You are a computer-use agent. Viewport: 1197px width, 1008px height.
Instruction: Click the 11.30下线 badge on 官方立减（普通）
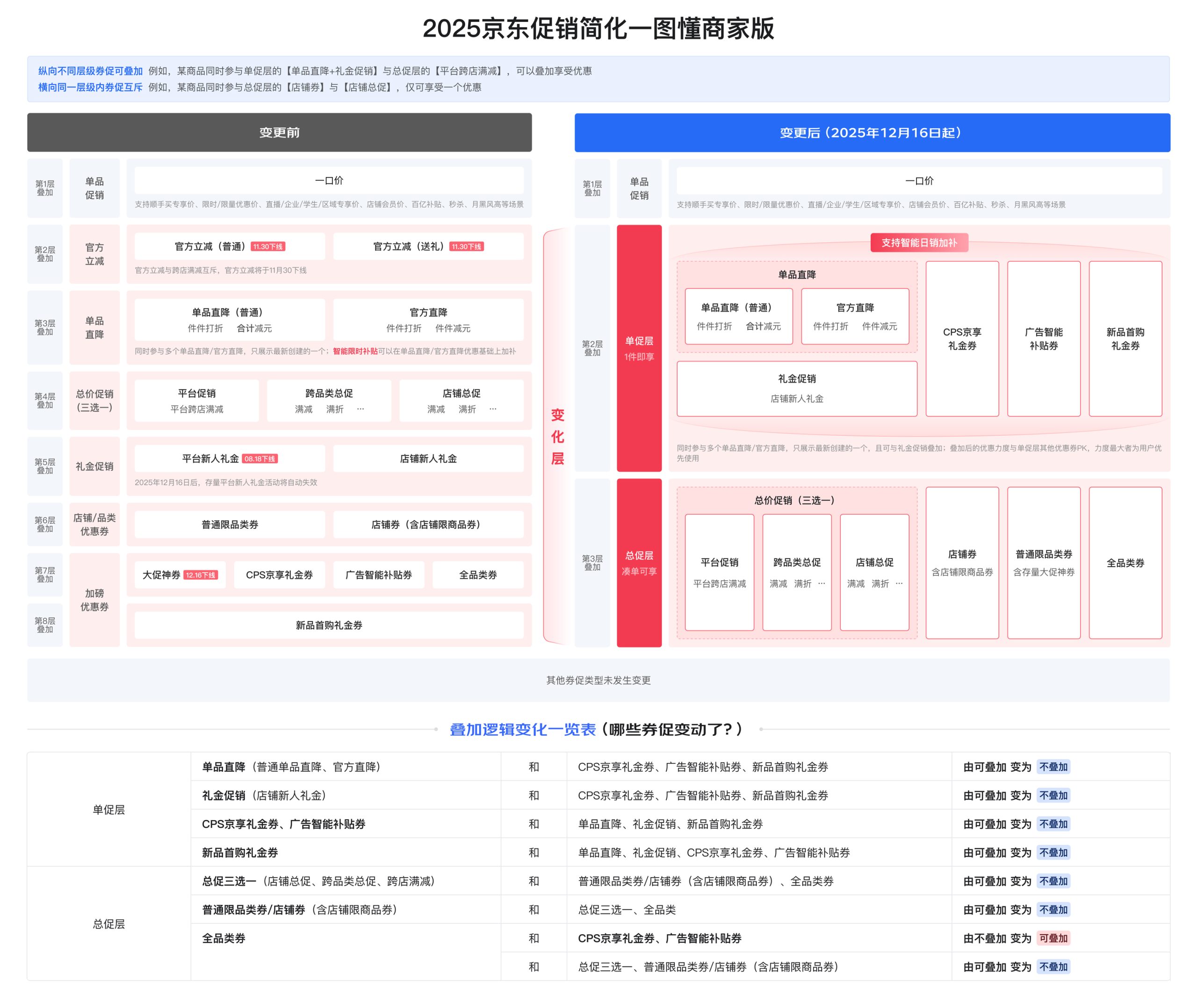(268, 247)
